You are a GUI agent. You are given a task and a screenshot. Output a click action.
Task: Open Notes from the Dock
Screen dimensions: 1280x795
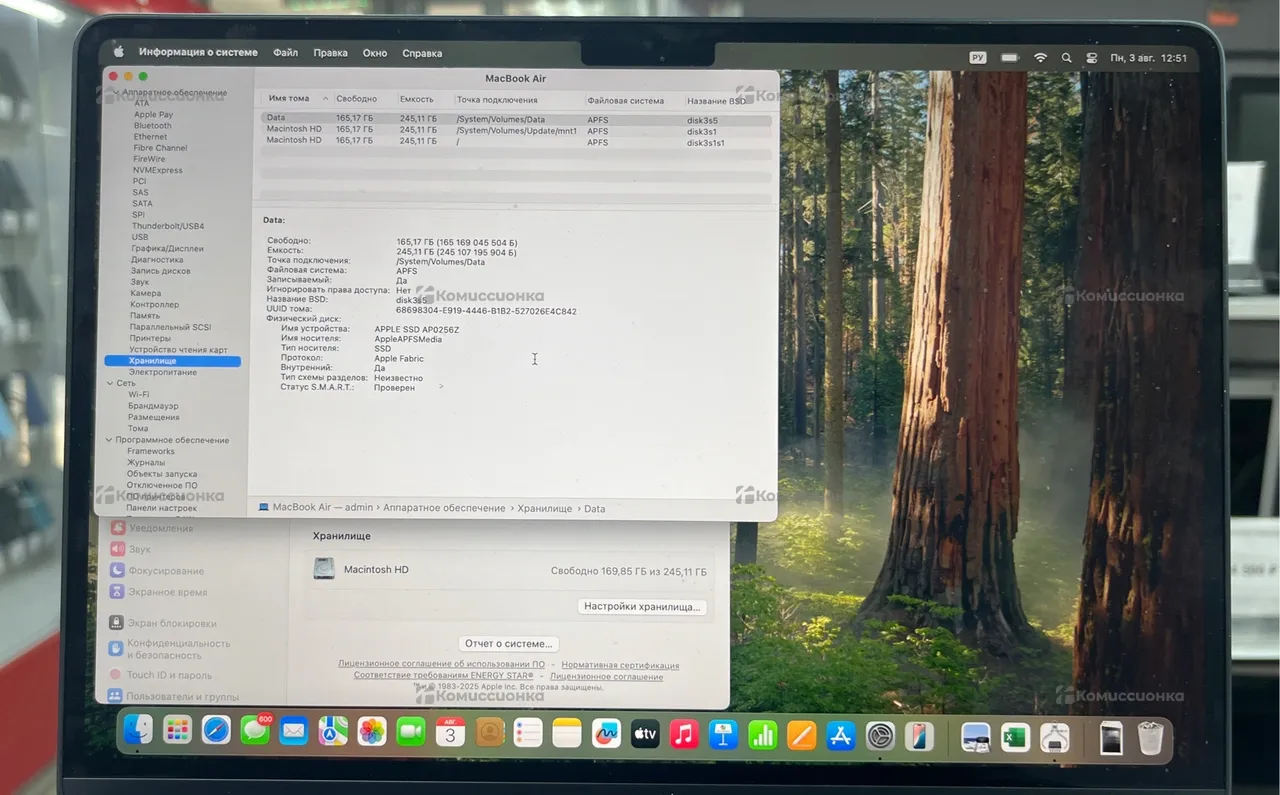click(x=567, y=734)
